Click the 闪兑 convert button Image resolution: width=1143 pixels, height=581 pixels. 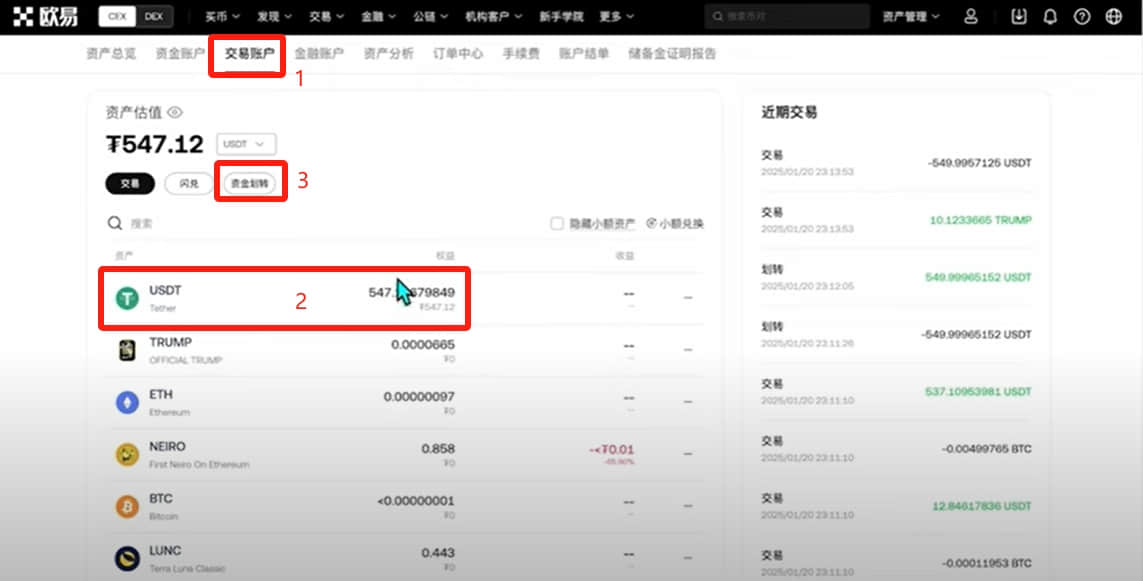(189, 183)
